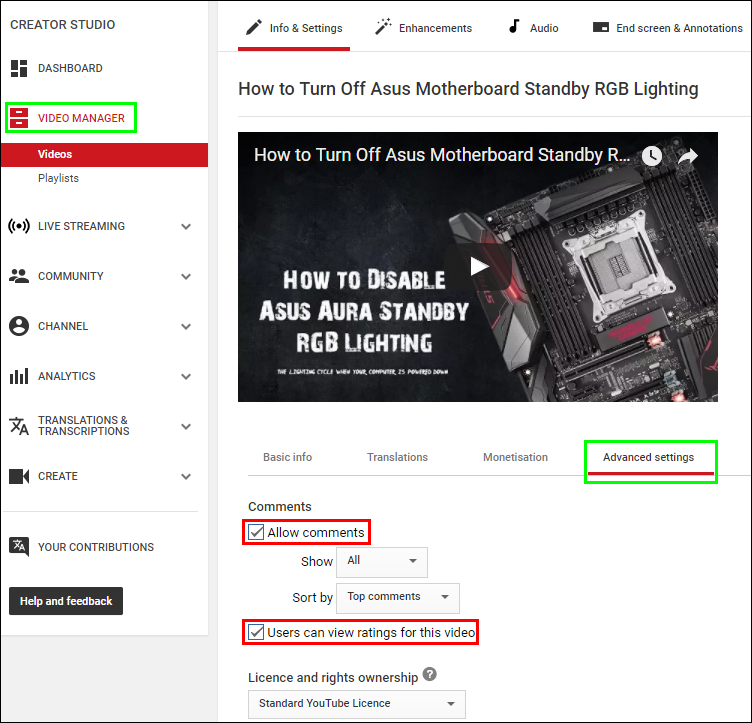Click the Translations & Transcriptions icon
The image size is (752, 723).
pyautogui.click(x=19, y=426)
